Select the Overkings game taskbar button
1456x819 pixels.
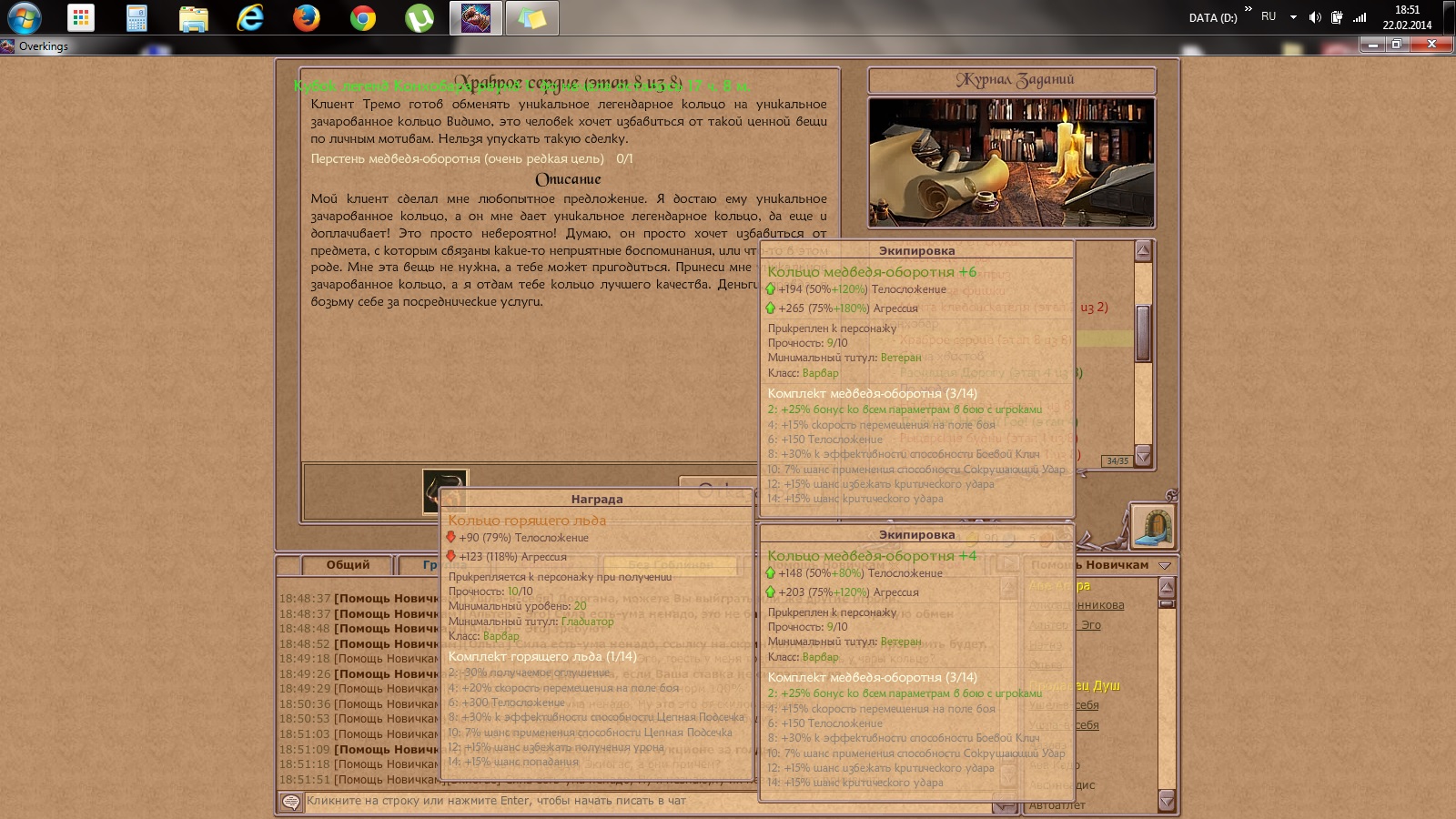pyautogui.click(x=476, y=17)
